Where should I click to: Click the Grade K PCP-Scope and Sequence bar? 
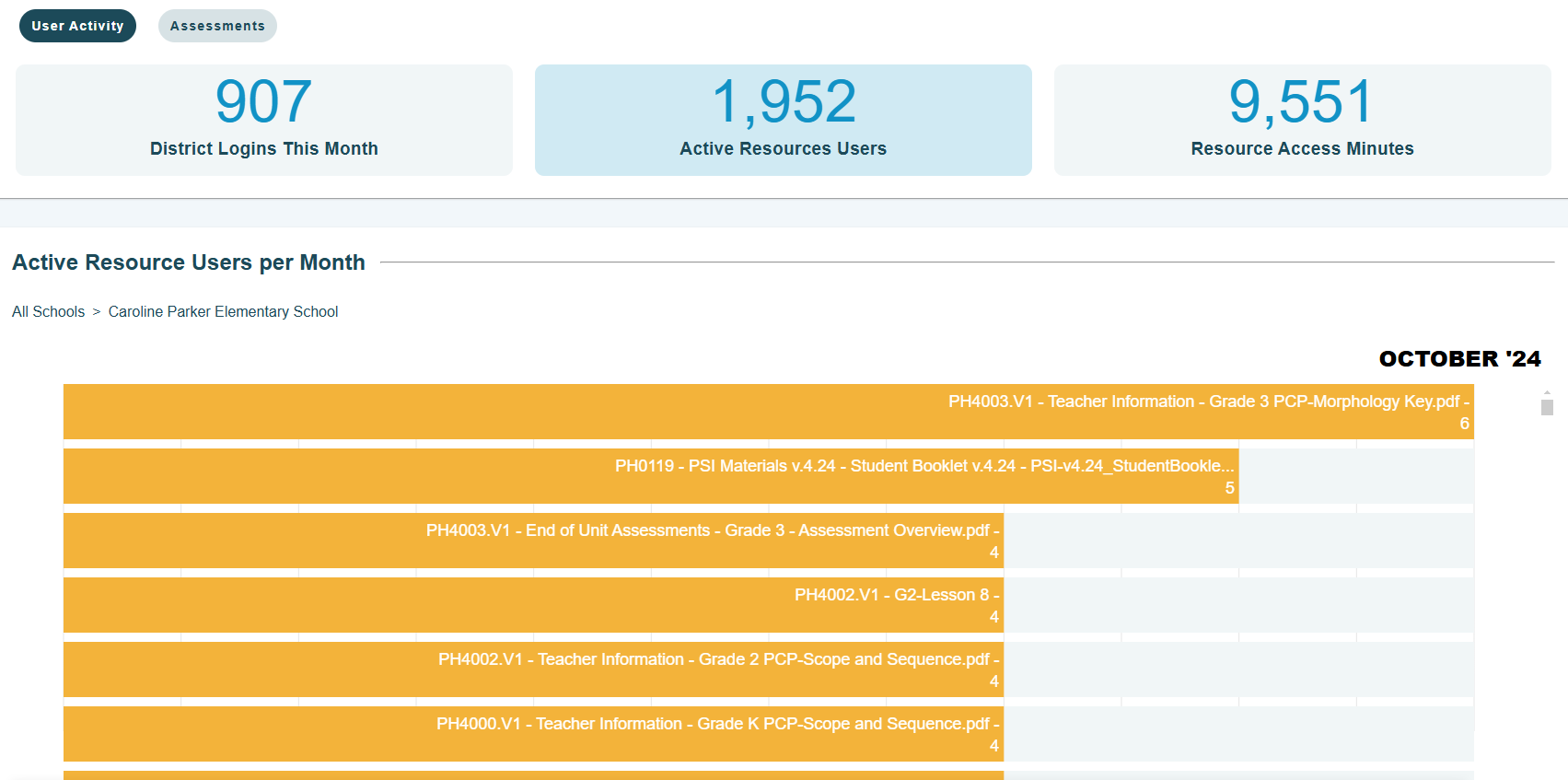click(533, 734)
